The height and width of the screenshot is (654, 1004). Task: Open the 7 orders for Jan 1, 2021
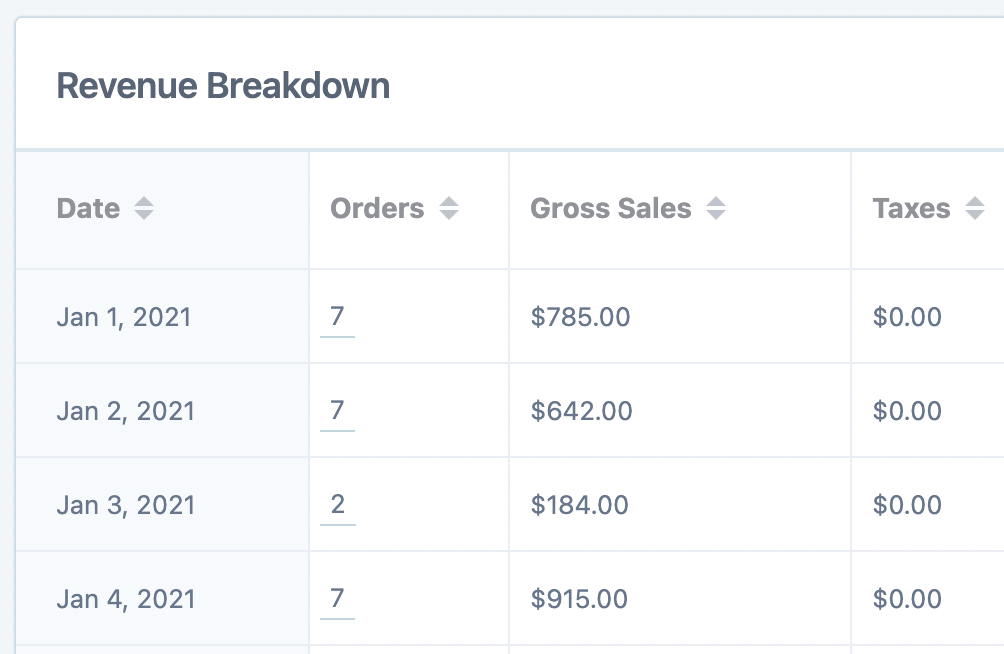pos(337,316)
